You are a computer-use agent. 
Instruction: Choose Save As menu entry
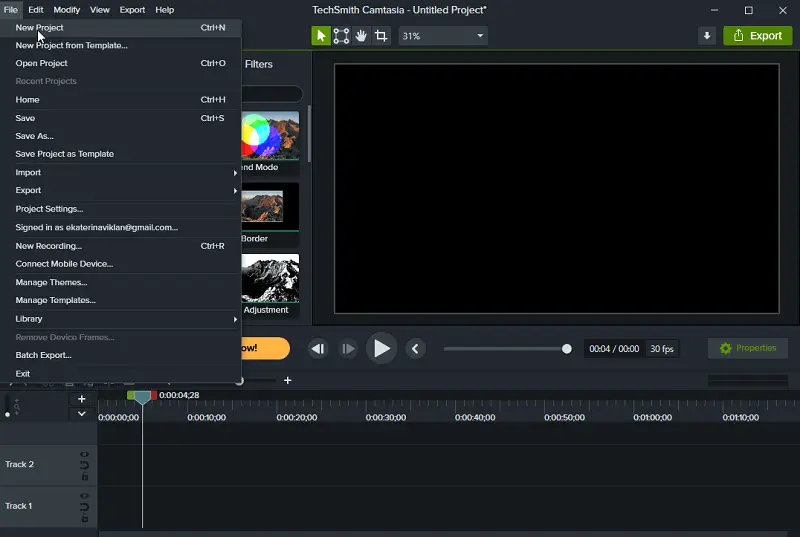click(x=120, y=136)
